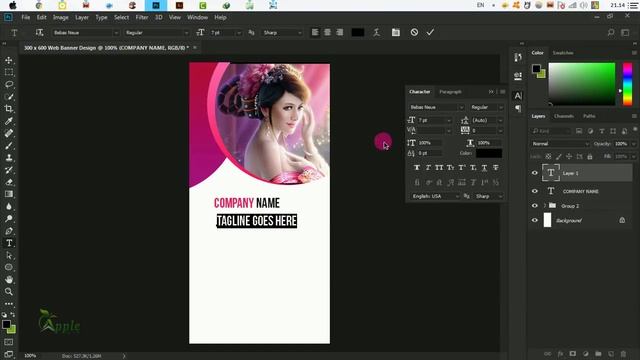
Task: Select the Background layer thumbnail
Action: 547,220
